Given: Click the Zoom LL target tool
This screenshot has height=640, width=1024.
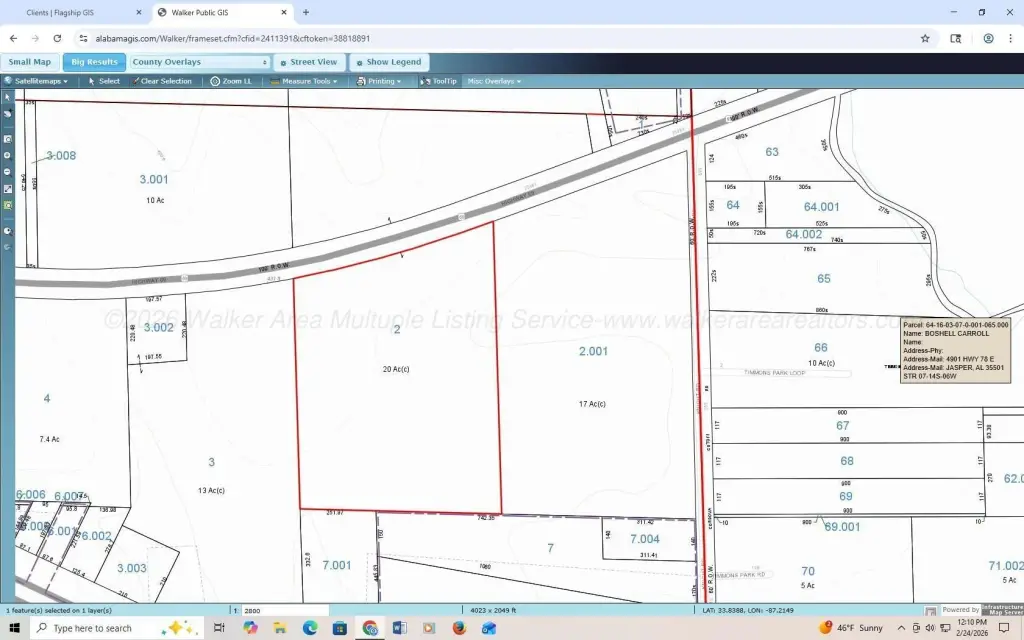Looking at the screenshot, I should pyautogui.click(x=231, y=81).
